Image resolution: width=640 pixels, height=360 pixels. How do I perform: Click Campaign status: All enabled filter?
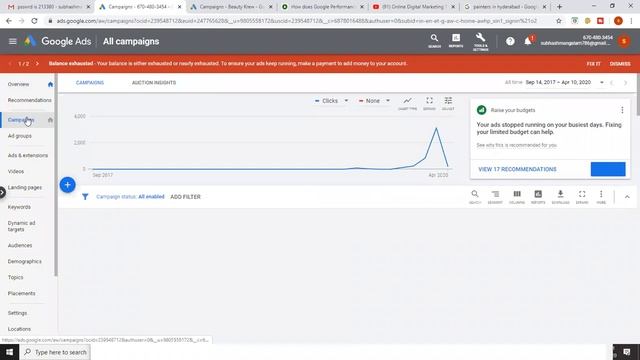click(130, 197)
